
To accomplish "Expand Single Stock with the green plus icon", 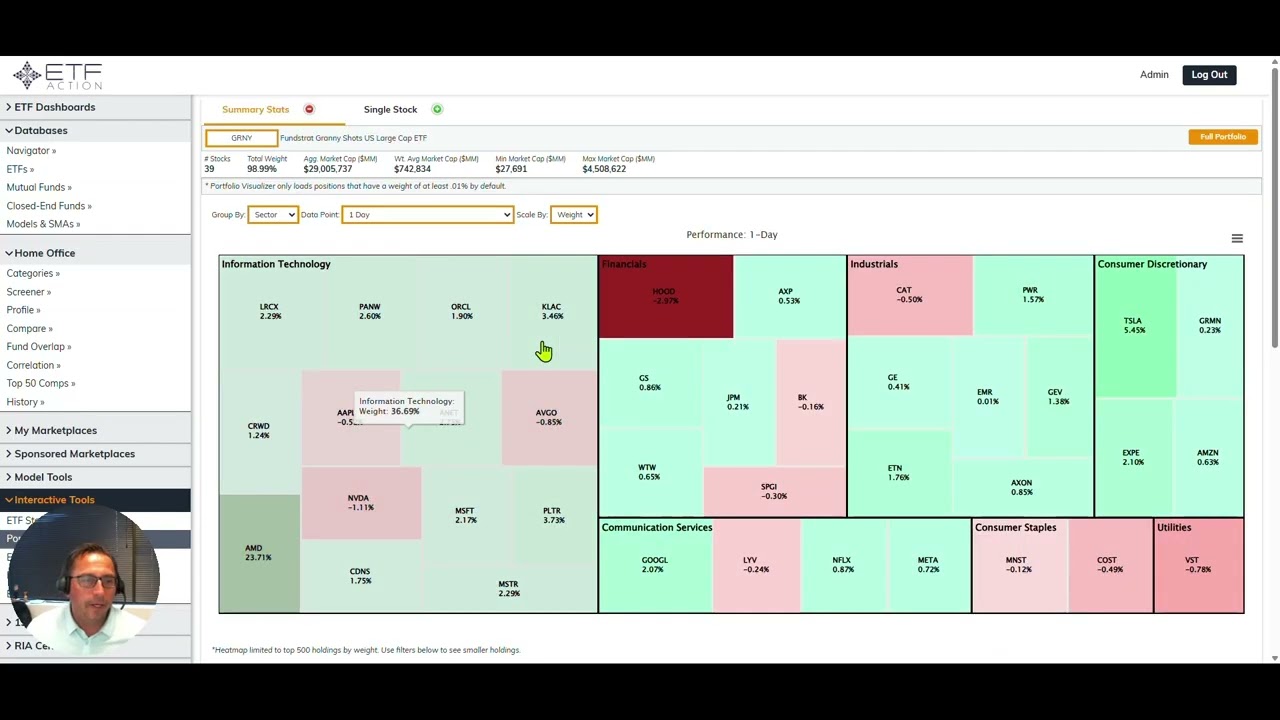I will tap(437, 109).
